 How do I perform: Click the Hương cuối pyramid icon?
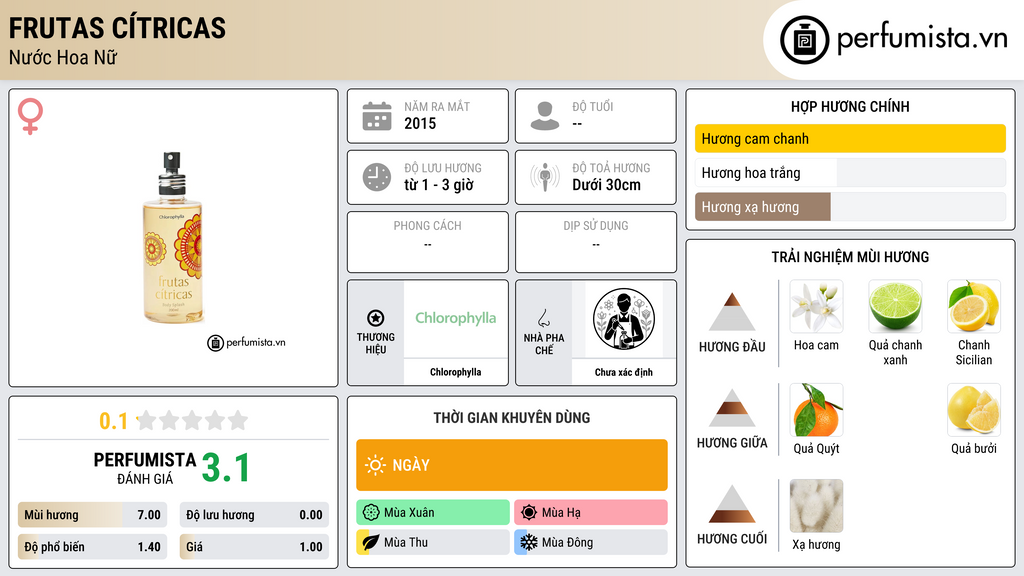coord(732,504)
